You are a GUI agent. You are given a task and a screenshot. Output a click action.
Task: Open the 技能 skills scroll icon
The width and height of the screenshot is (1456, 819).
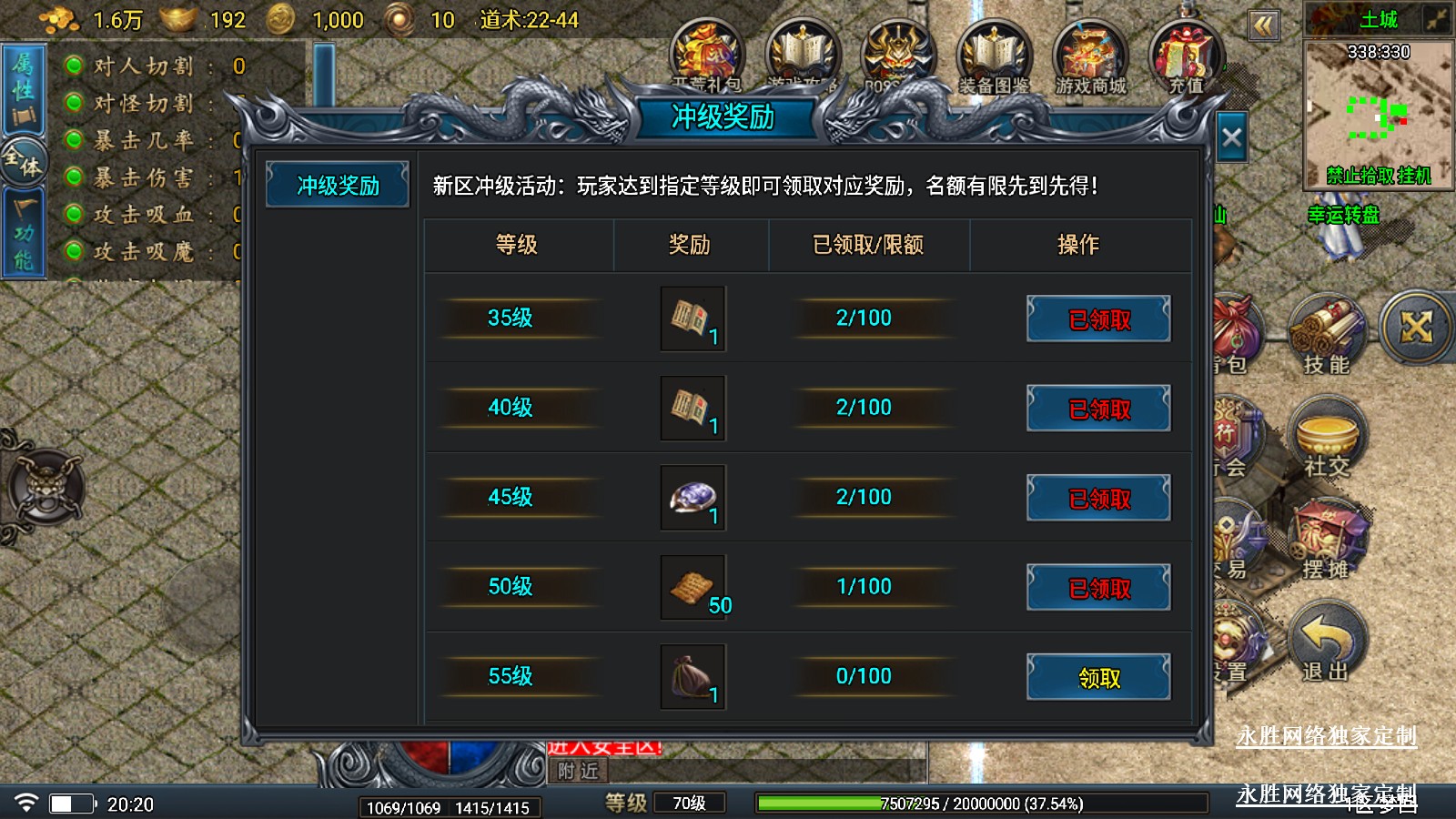click(x=1327, y=334)
